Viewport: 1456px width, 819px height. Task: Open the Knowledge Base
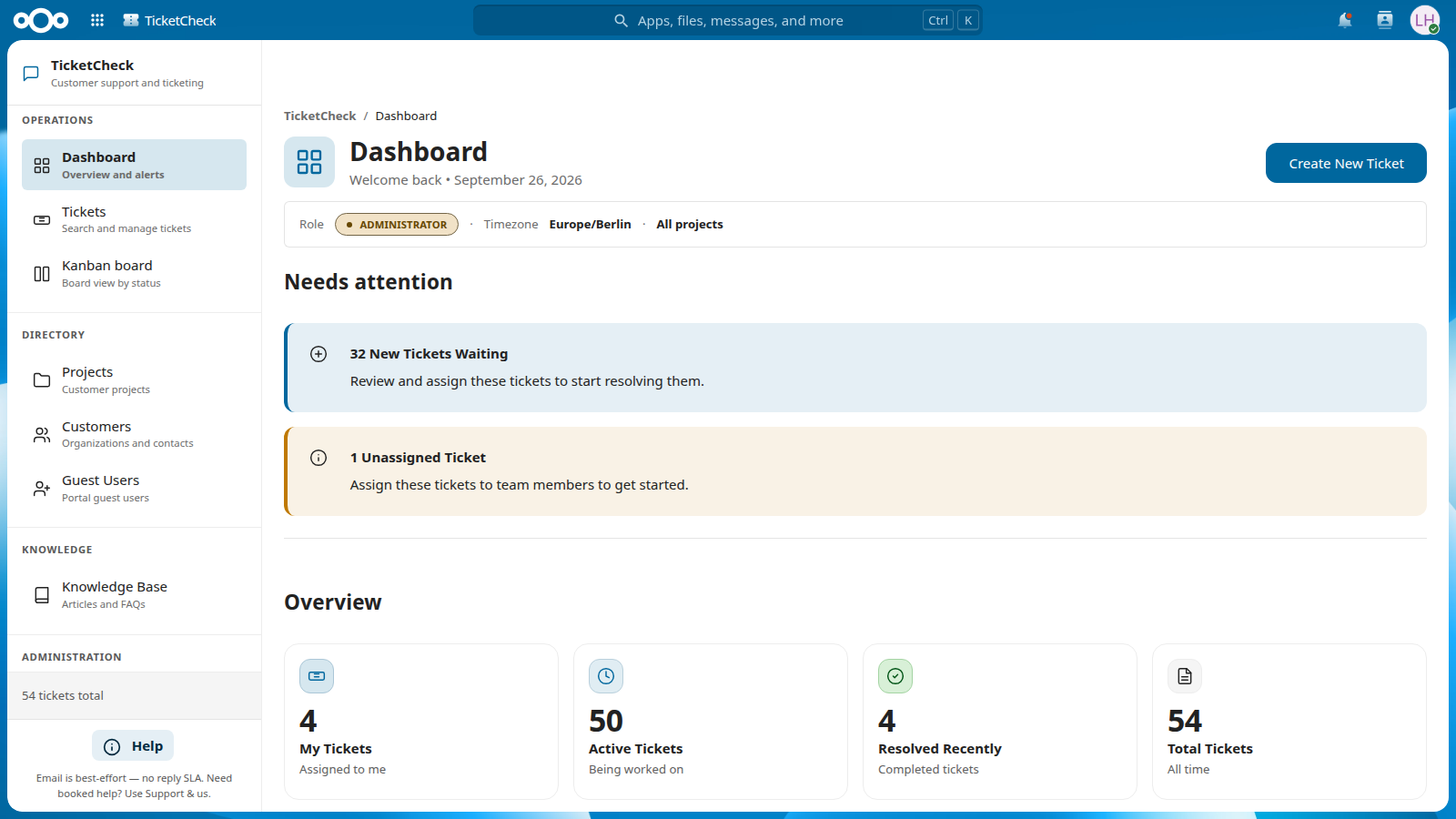coord(134,594)
